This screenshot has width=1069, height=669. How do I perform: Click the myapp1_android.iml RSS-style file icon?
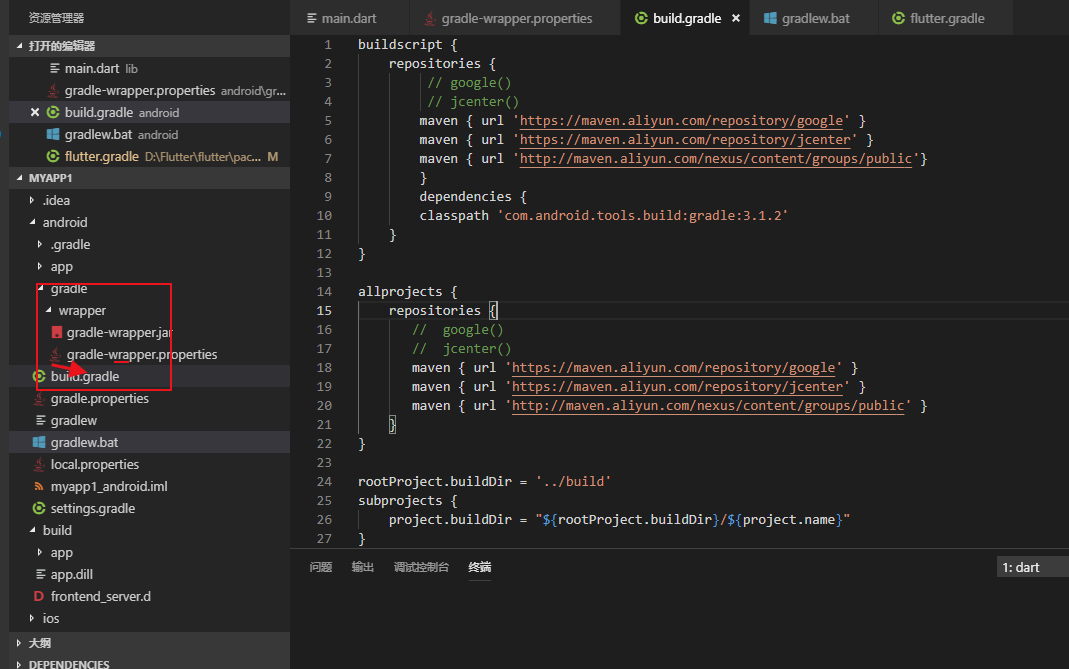coord(39,486)
